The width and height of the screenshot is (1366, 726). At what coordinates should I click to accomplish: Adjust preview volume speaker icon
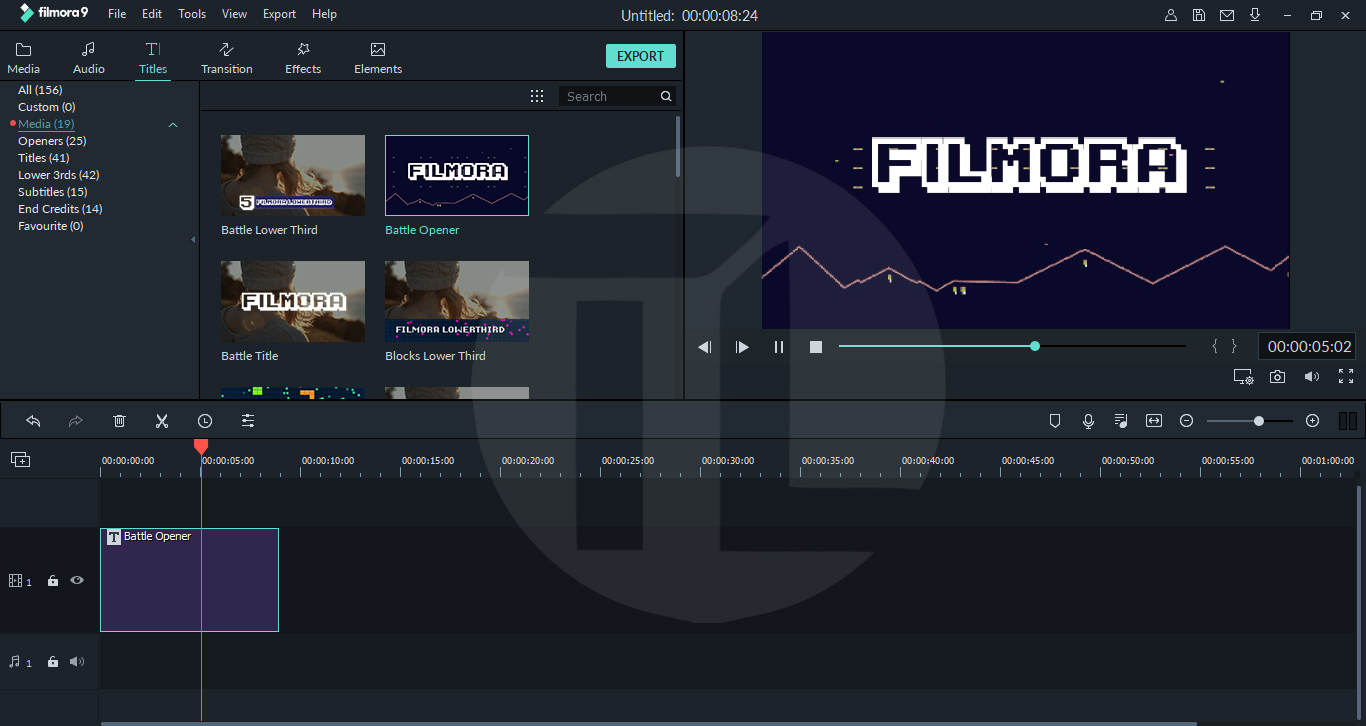coord(1312,377)
